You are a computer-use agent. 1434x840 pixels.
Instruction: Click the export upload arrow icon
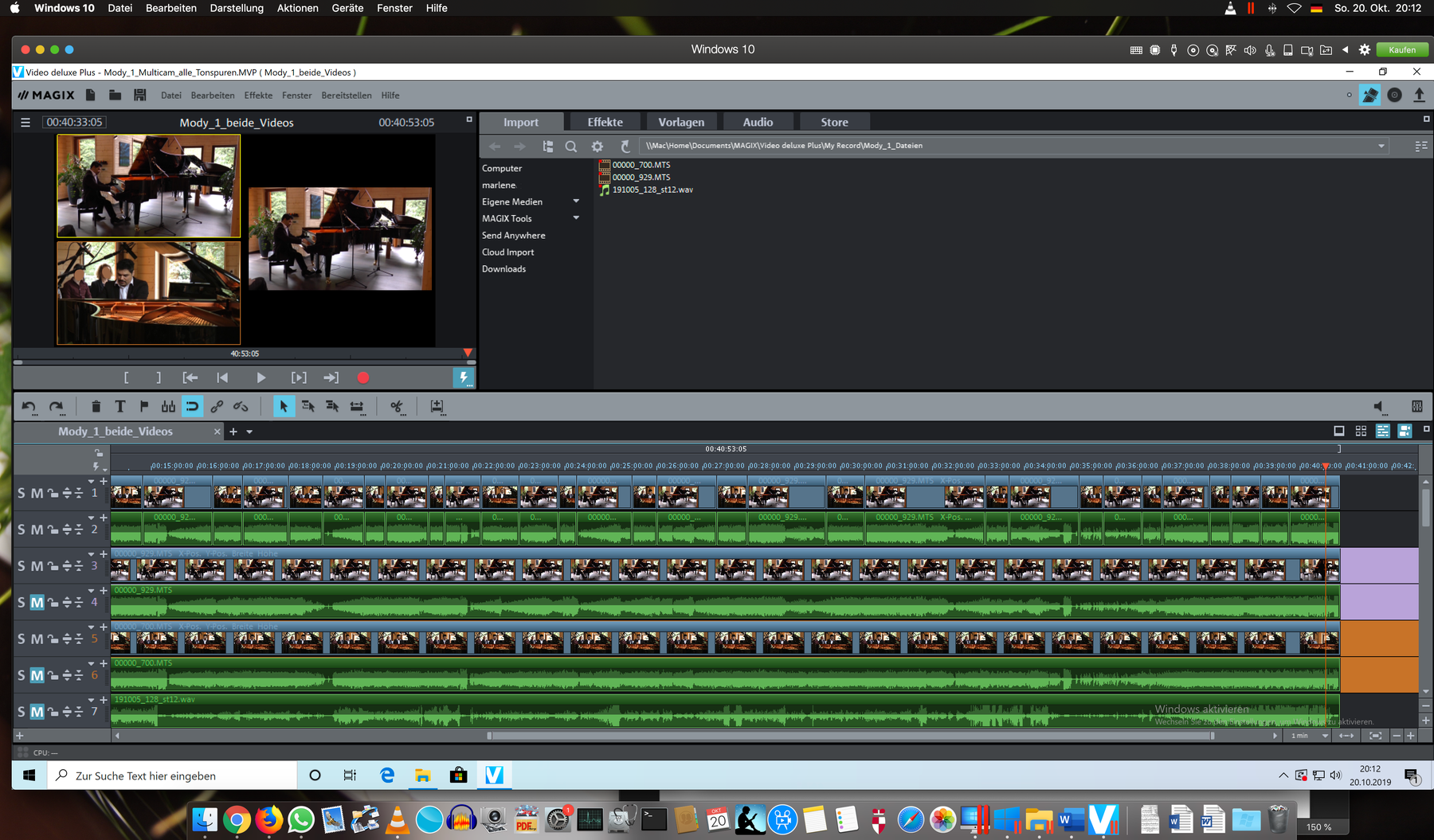pos(1419,95)
